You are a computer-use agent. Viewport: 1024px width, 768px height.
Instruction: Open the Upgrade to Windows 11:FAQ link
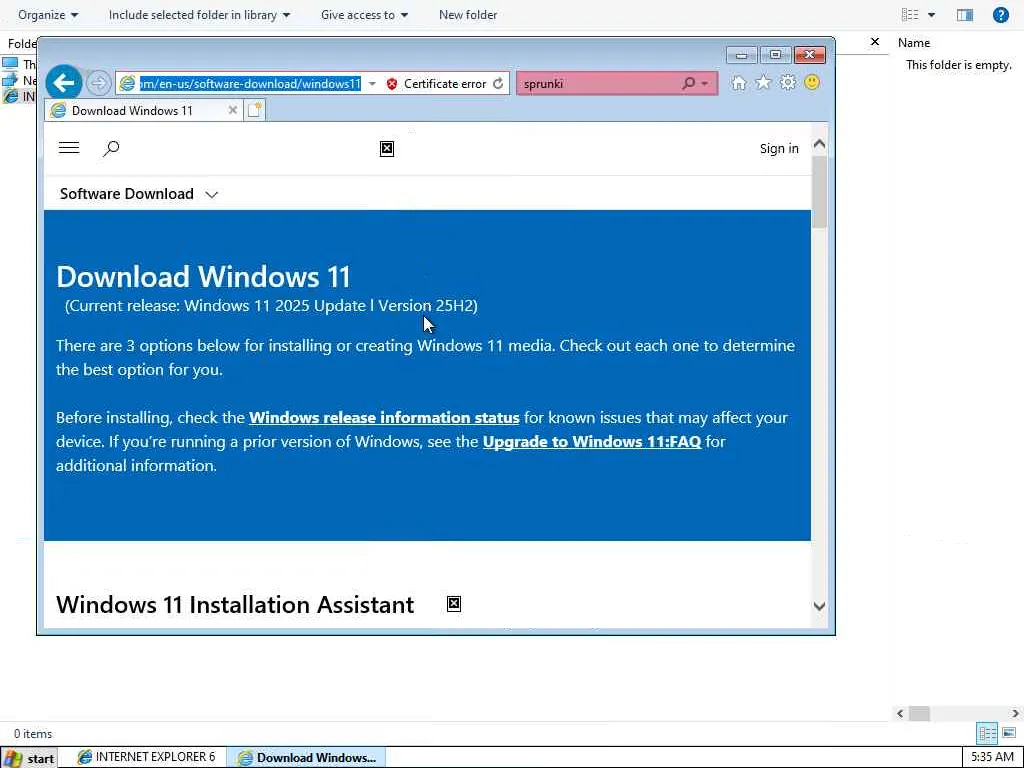tap(592, 441)
